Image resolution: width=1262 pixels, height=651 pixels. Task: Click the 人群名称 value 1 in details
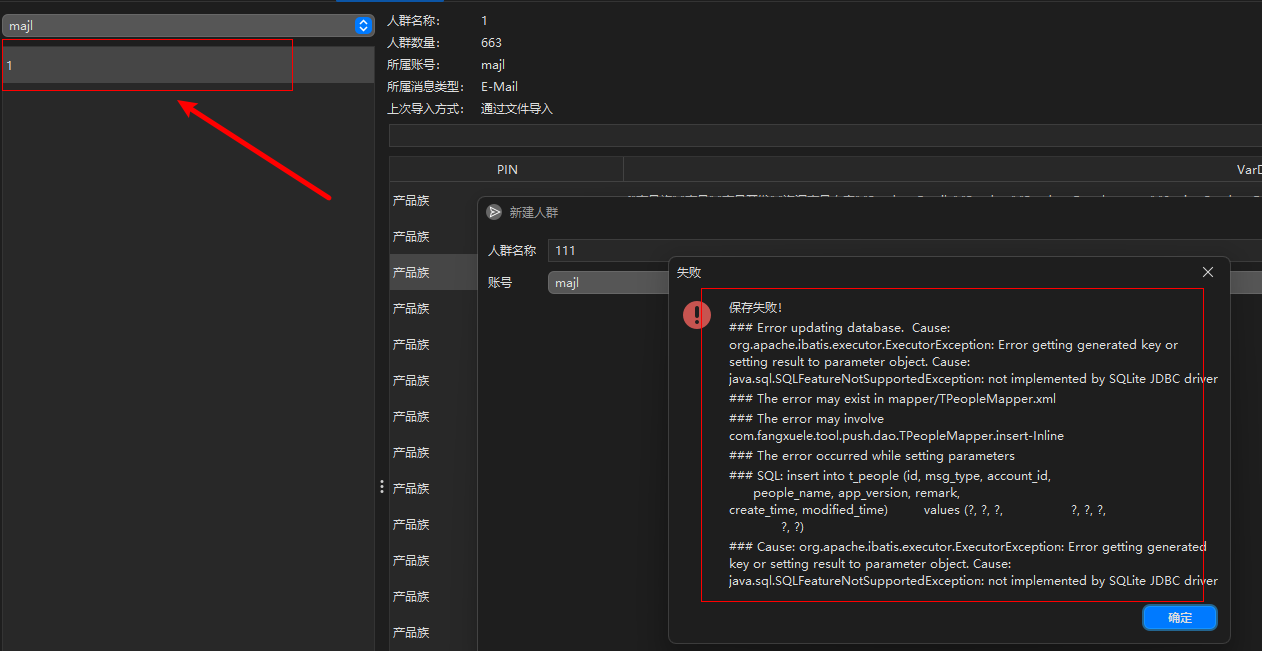[x=484, y=21]
